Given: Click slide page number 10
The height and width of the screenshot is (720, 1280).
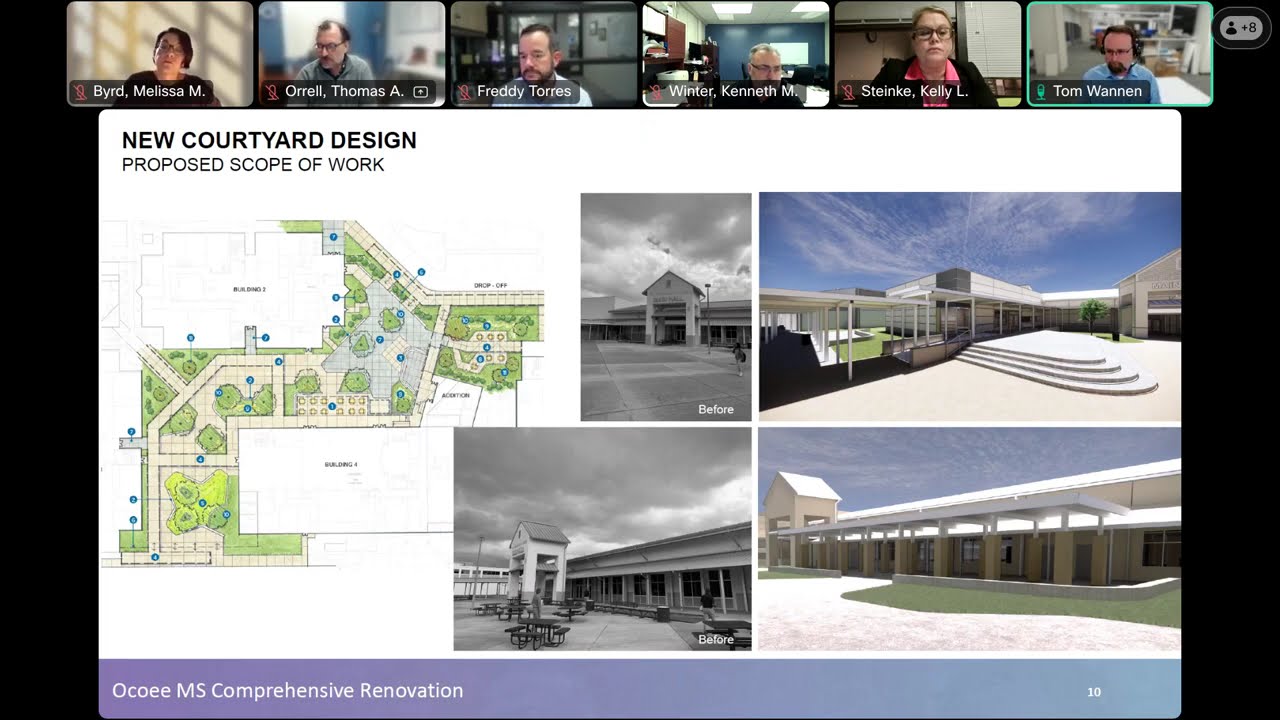Looking at the screenshot, I should (1094, 692).
